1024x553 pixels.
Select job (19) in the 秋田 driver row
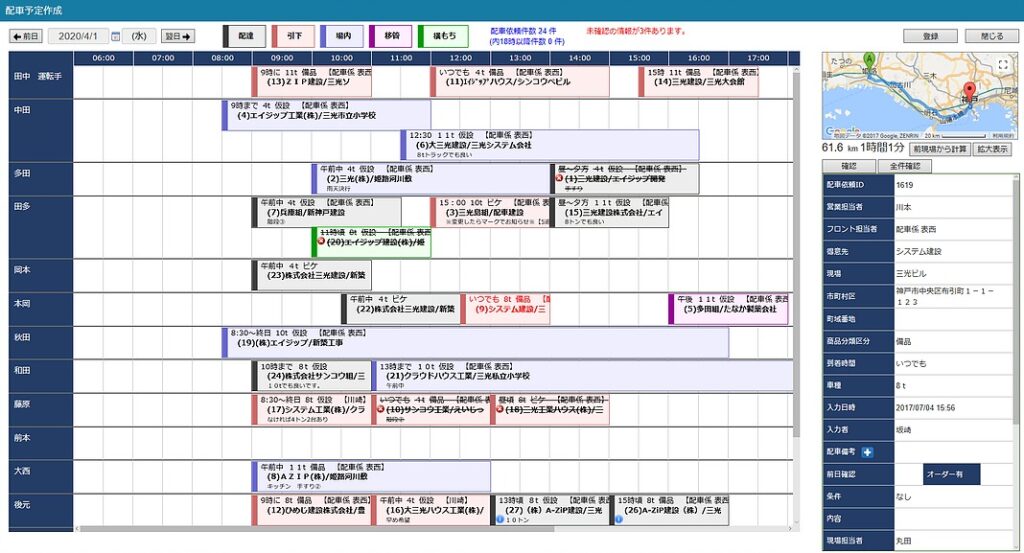[475, 342]
